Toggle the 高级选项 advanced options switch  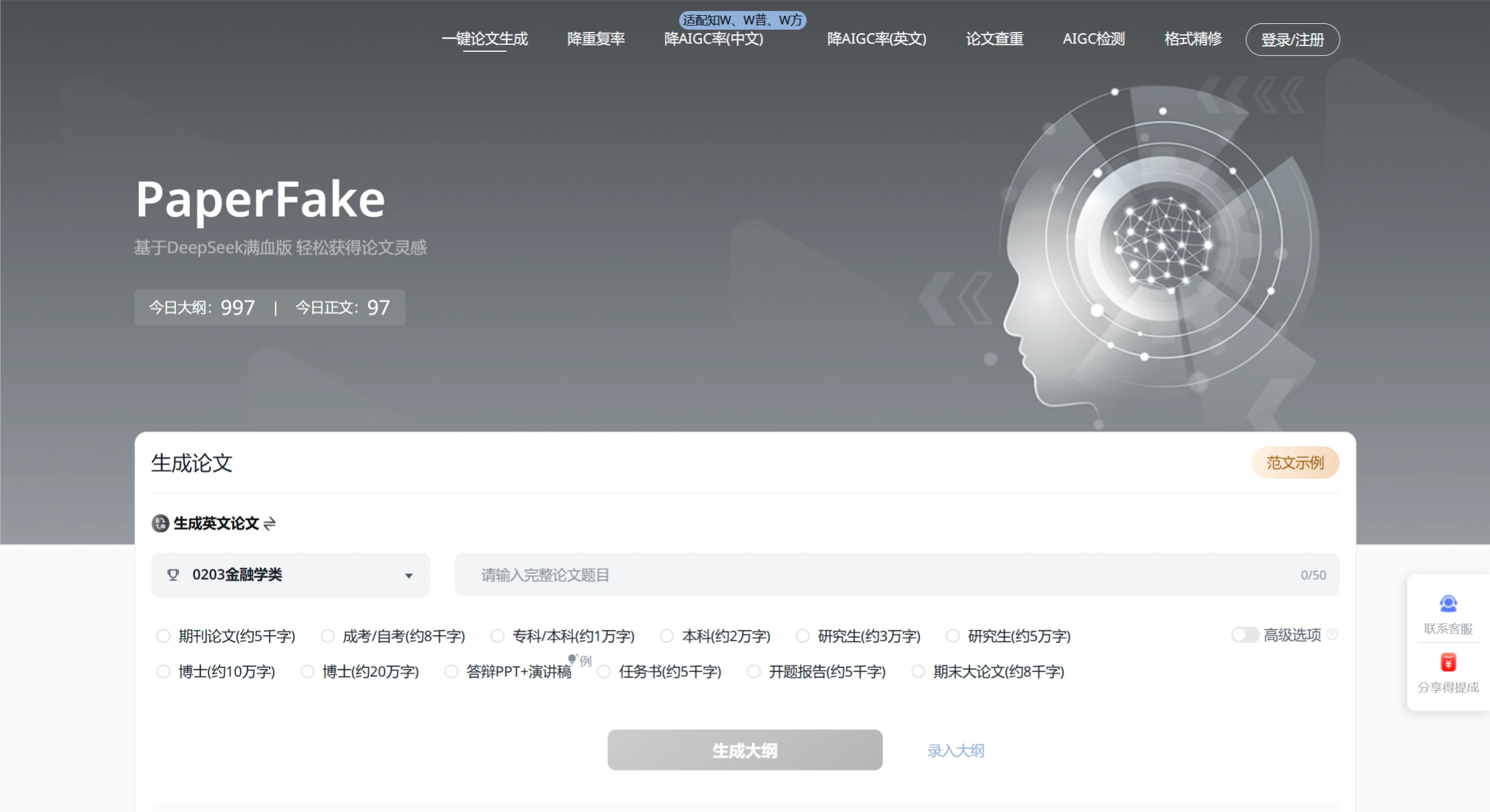[x=1245, y=635]
